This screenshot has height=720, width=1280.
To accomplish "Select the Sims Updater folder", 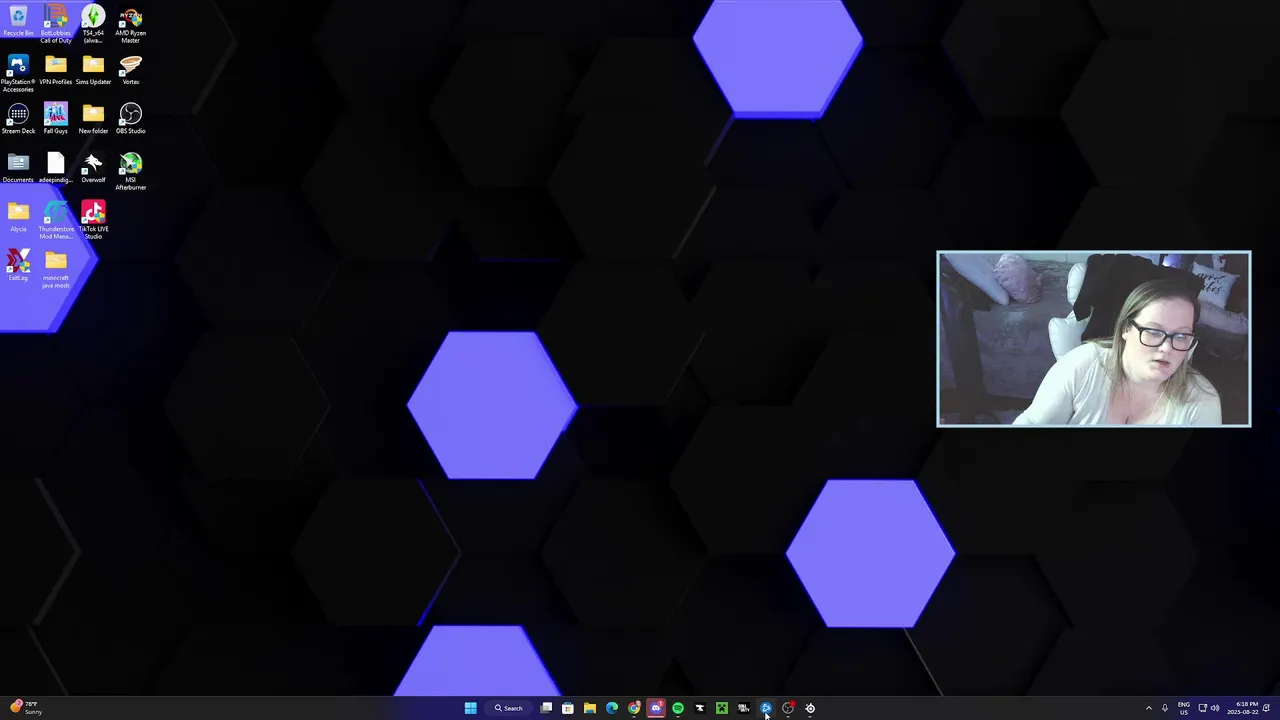I will (93, 71).
